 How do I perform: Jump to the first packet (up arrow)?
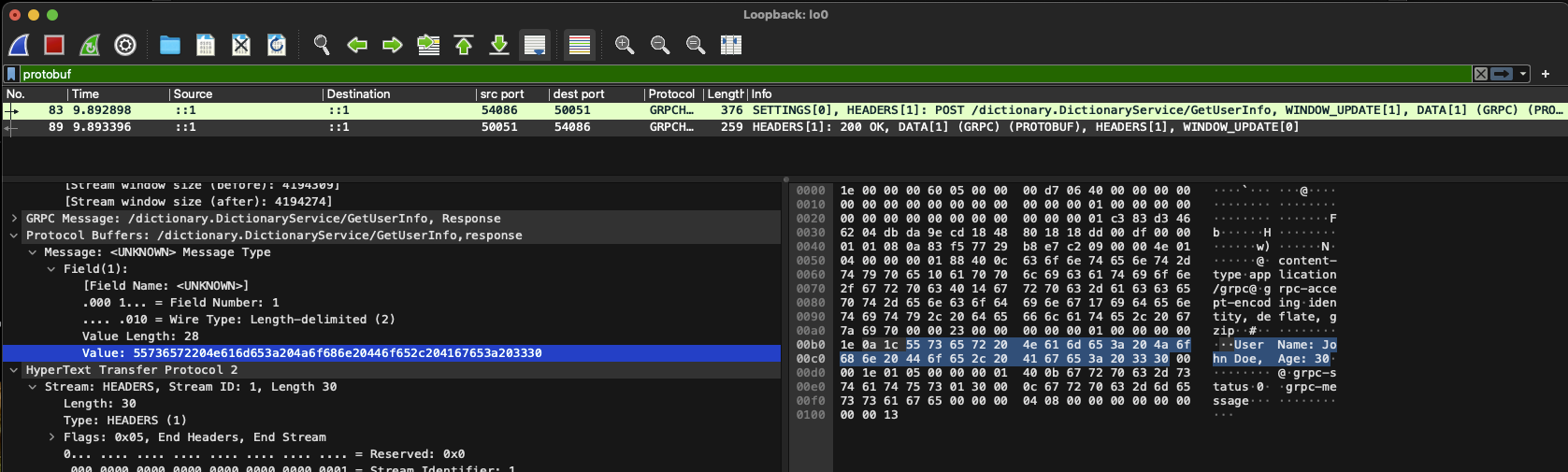tap(464, 45)
